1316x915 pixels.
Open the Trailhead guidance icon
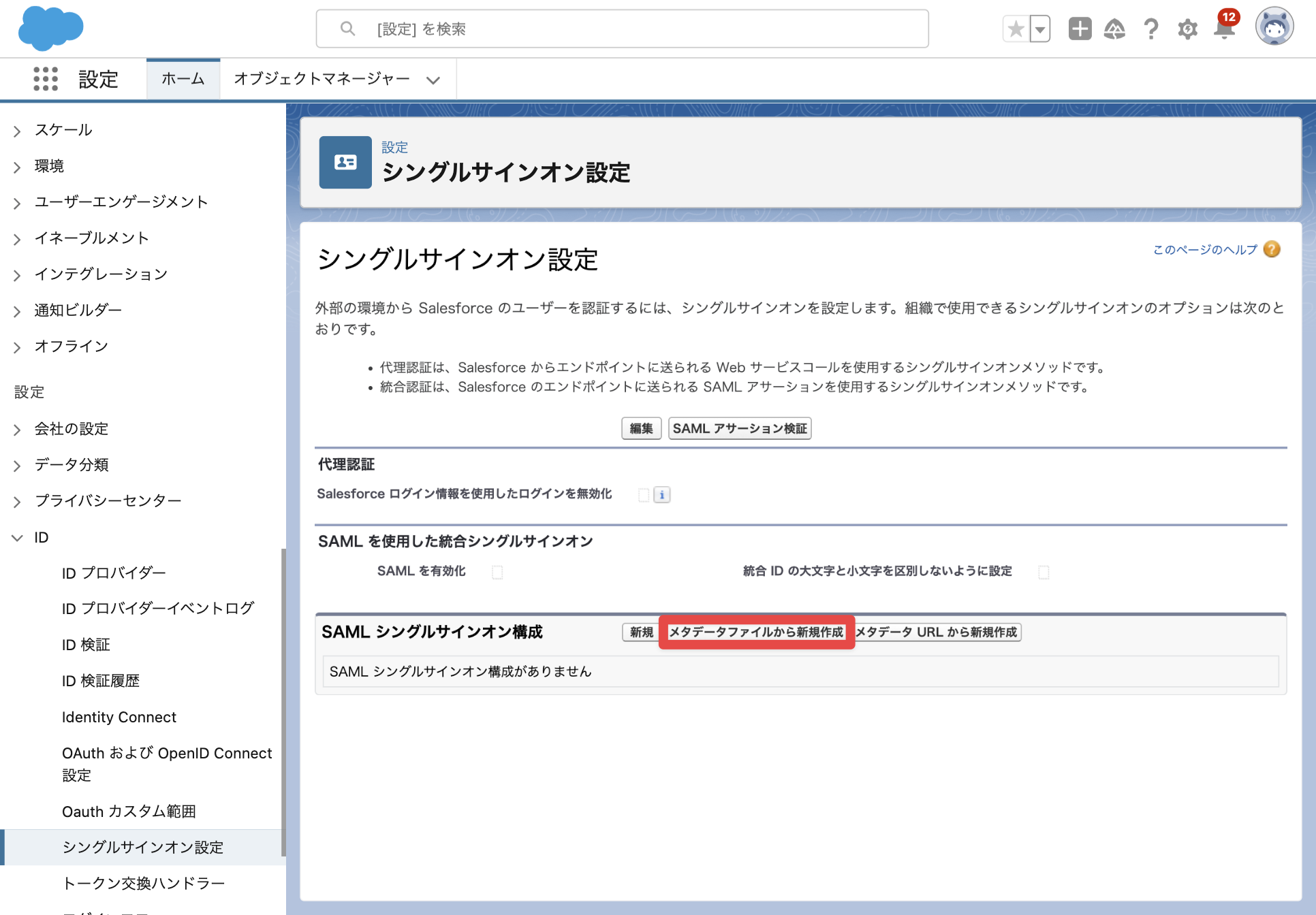[1114, 29]
